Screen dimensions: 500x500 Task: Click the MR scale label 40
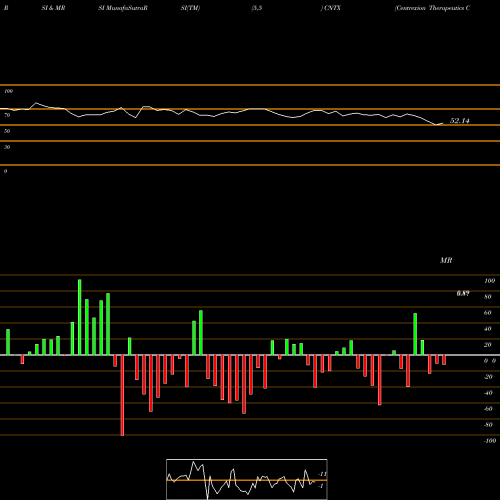tap(488, 329)
